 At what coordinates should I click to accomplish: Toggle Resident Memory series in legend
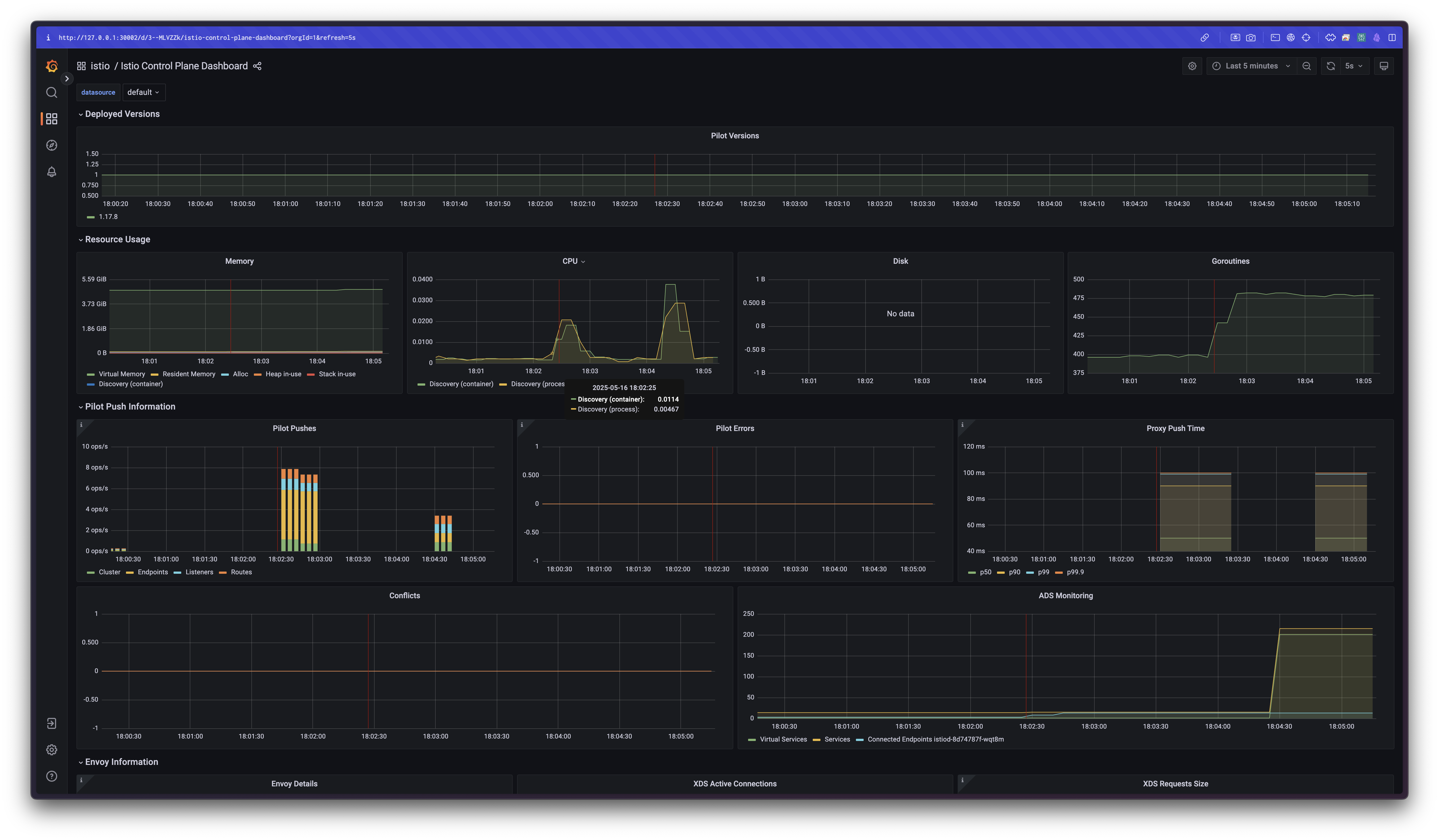click(189, 374)
